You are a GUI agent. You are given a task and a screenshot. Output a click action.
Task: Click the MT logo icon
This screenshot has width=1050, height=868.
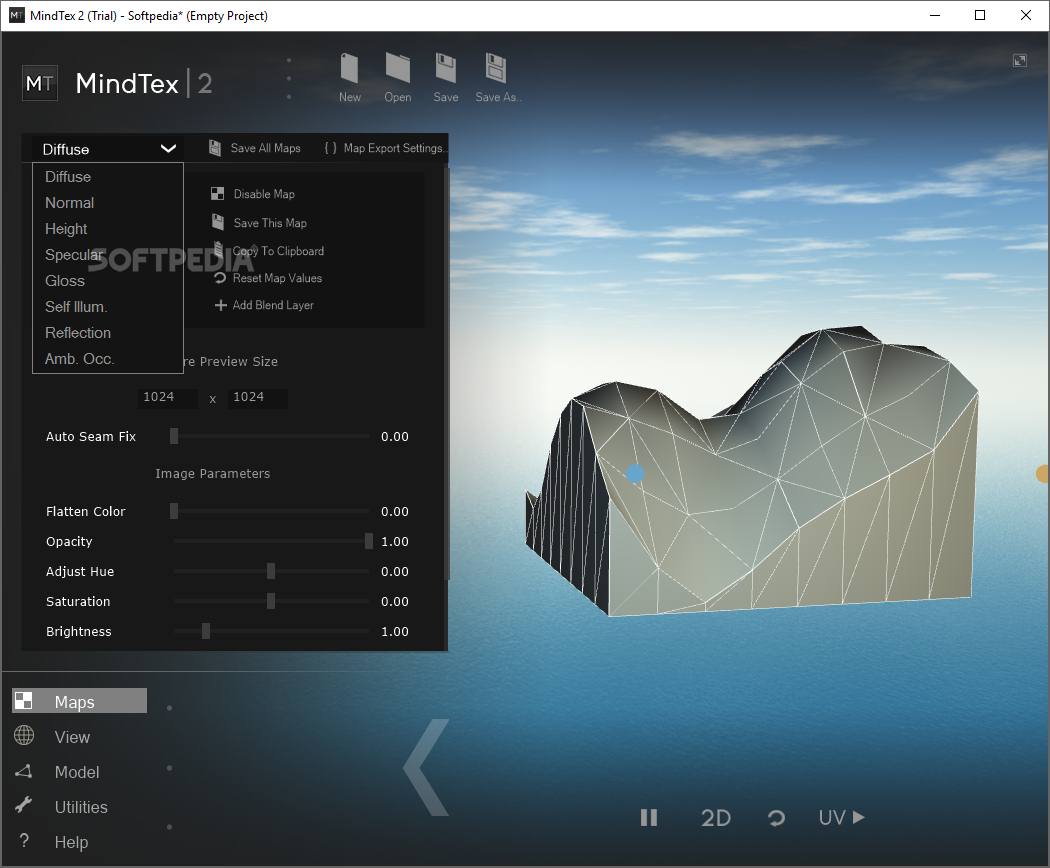(40, 83)
